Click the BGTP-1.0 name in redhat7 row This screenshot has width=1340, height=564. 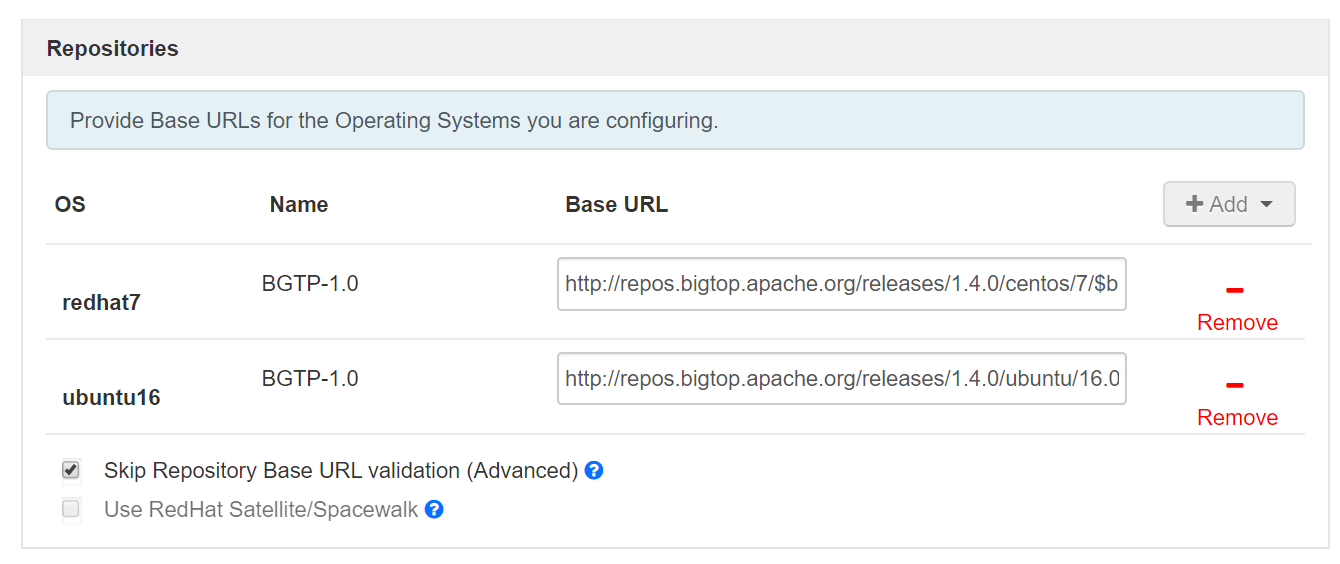pyautogui.click(x=310, y=284)
